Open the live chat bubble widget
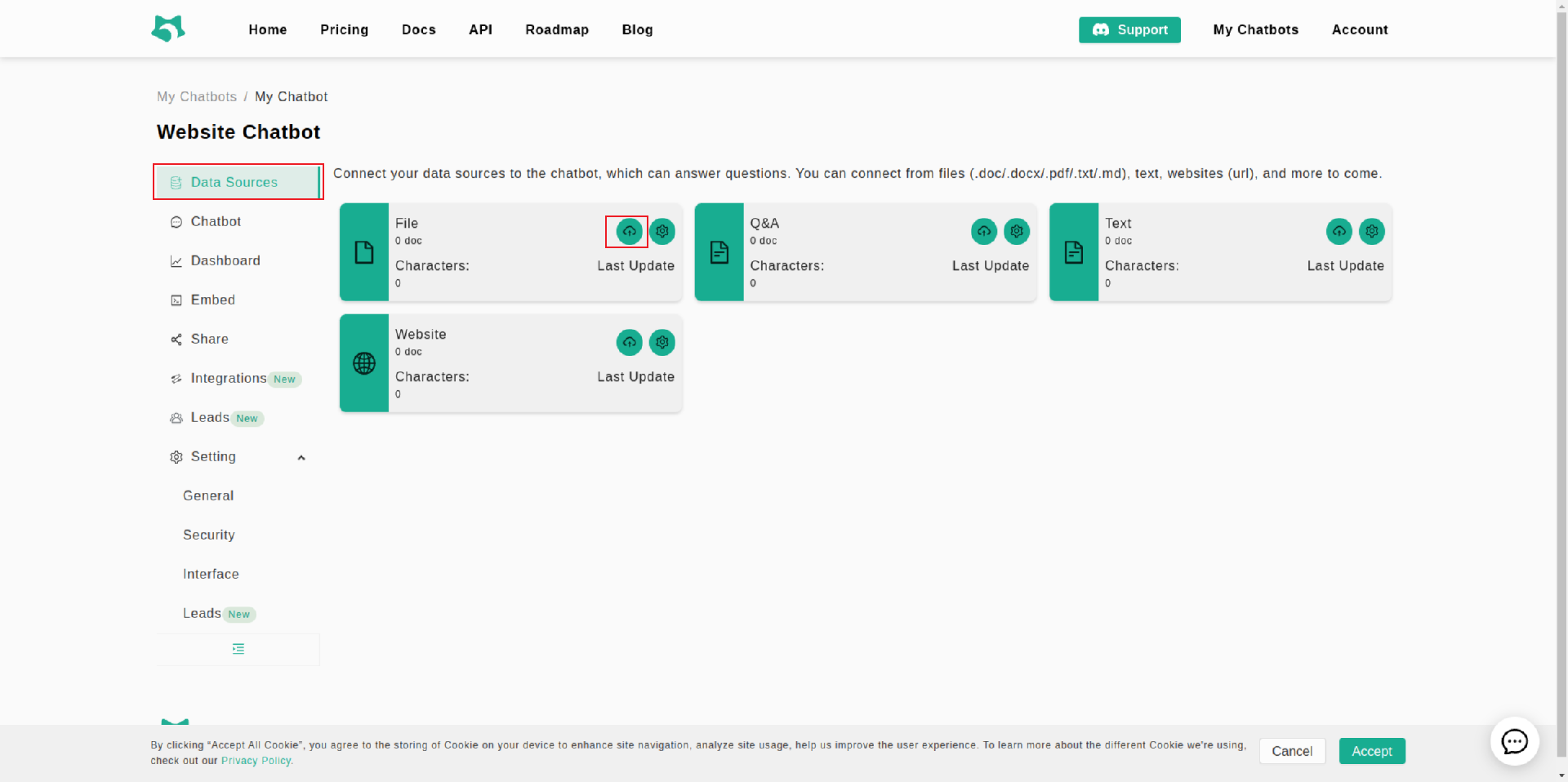Screen dimensions: 1568x782 pos(1515,741)
